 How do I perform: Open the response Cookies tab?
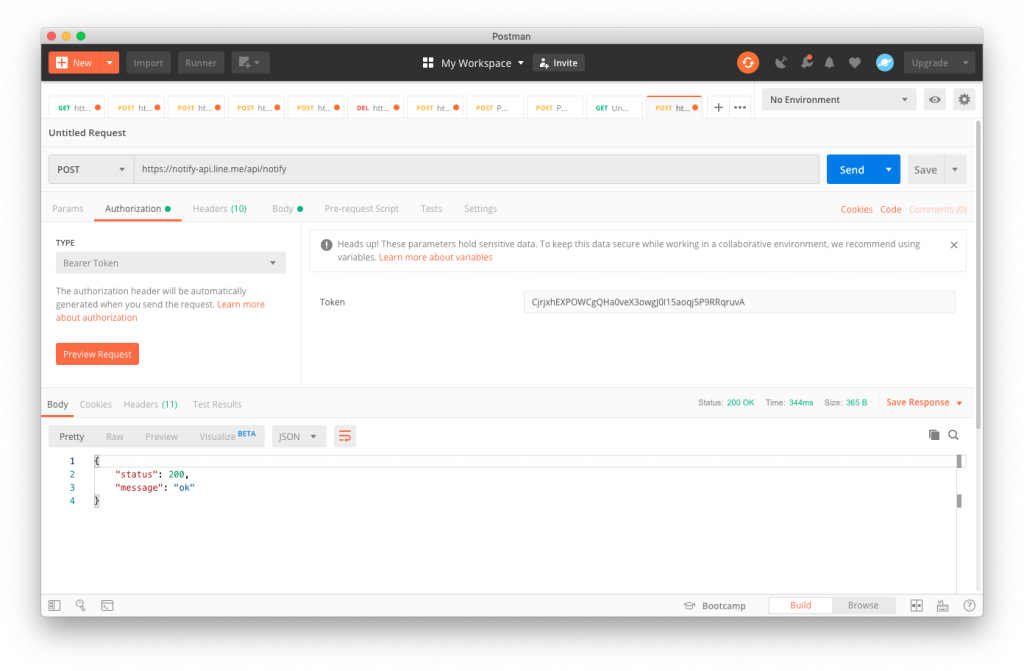tap(95, 404)
